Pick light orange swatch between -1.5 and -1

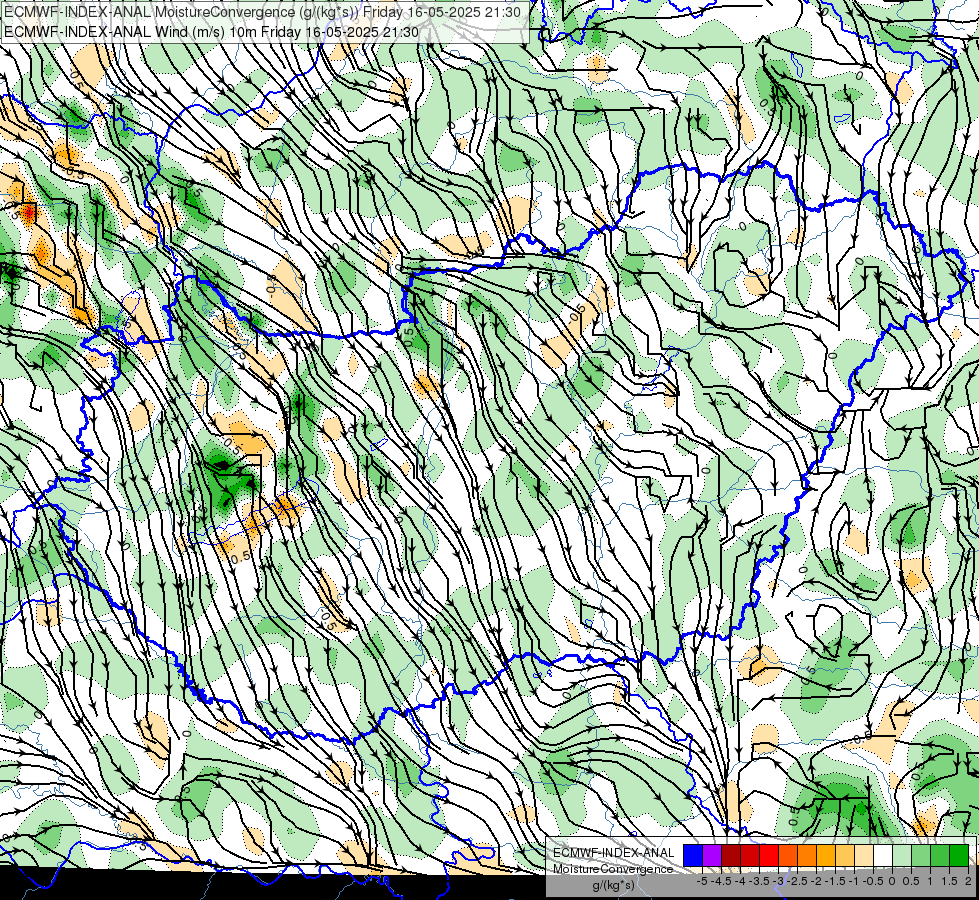tap(845, 855)
